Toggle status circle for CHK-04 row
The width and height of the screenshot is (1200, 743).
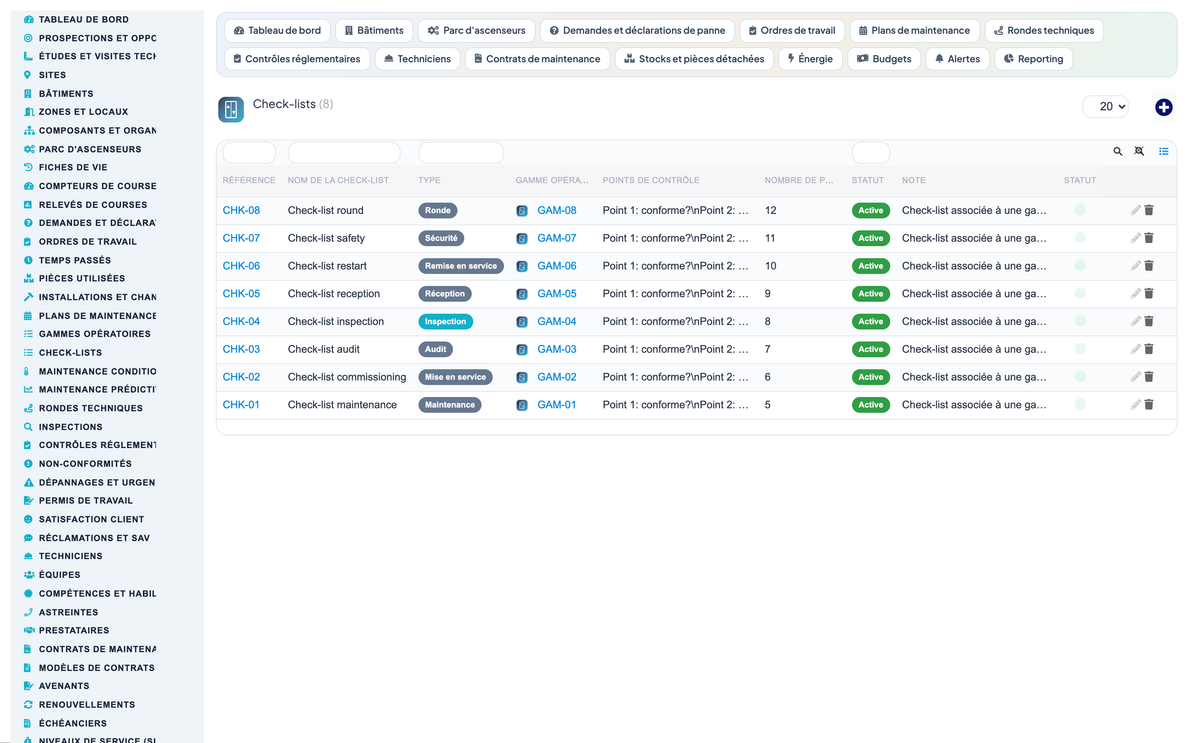click(x=1080, y=321)
